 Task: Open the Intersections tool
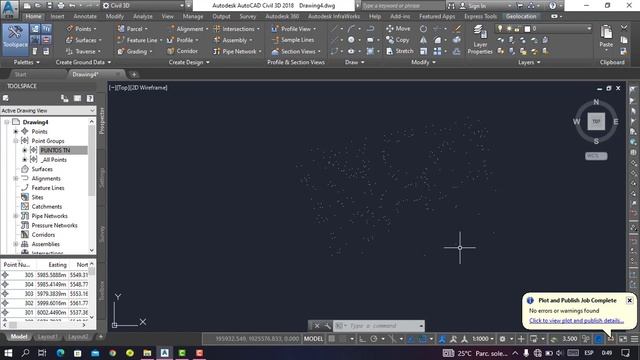point(236,29)
